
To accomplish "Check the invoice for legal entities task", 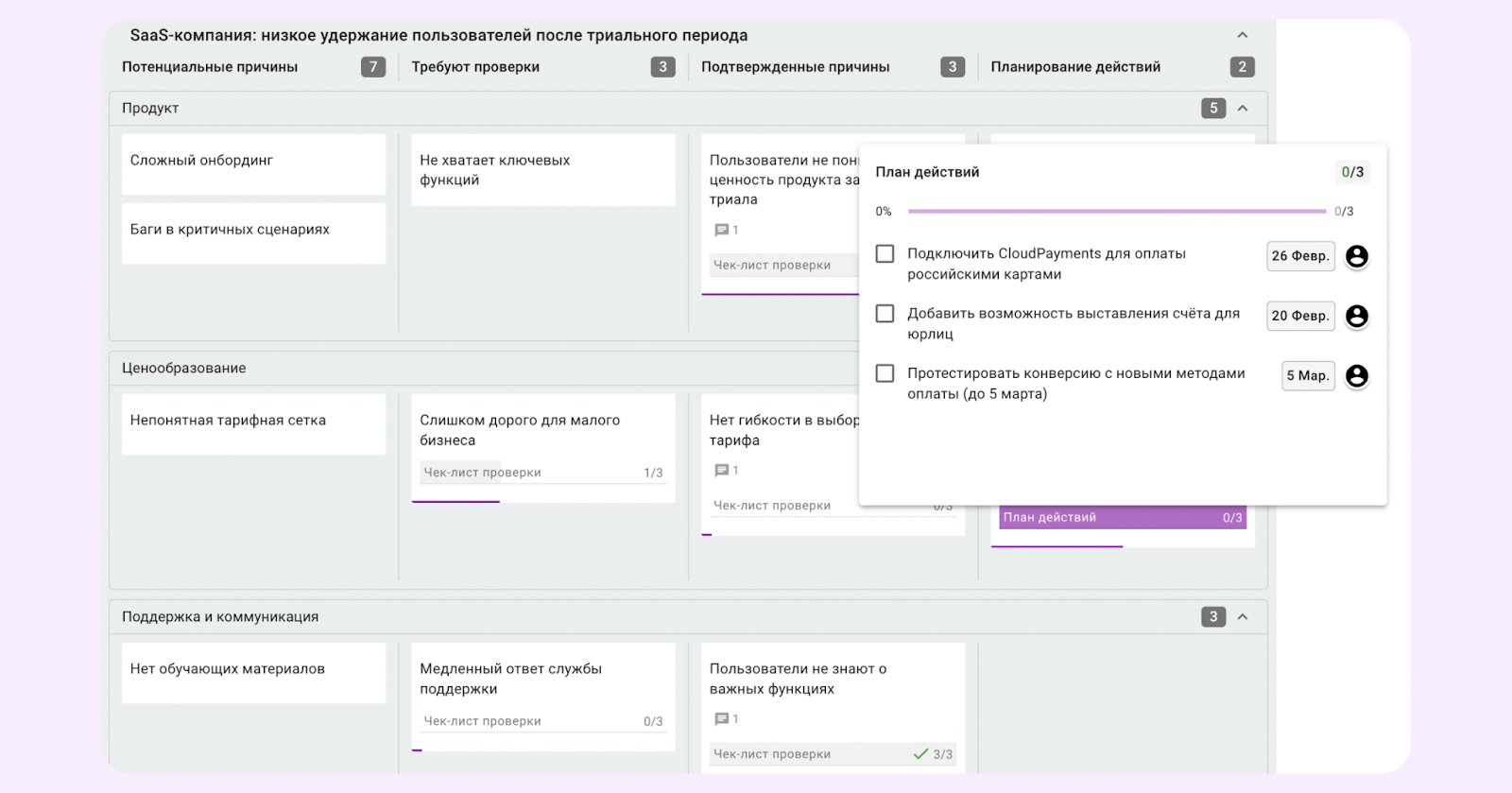I will pyautogui.click(x=885, y=314).
